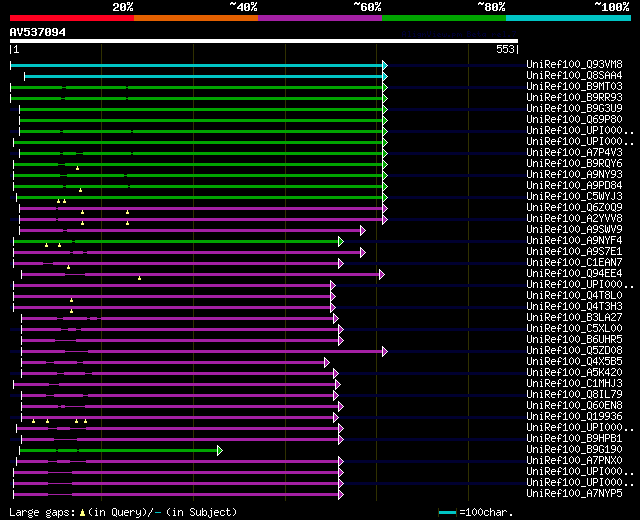
Task: Select the UniRef100_Q8IL79 label
Action: 574,395
